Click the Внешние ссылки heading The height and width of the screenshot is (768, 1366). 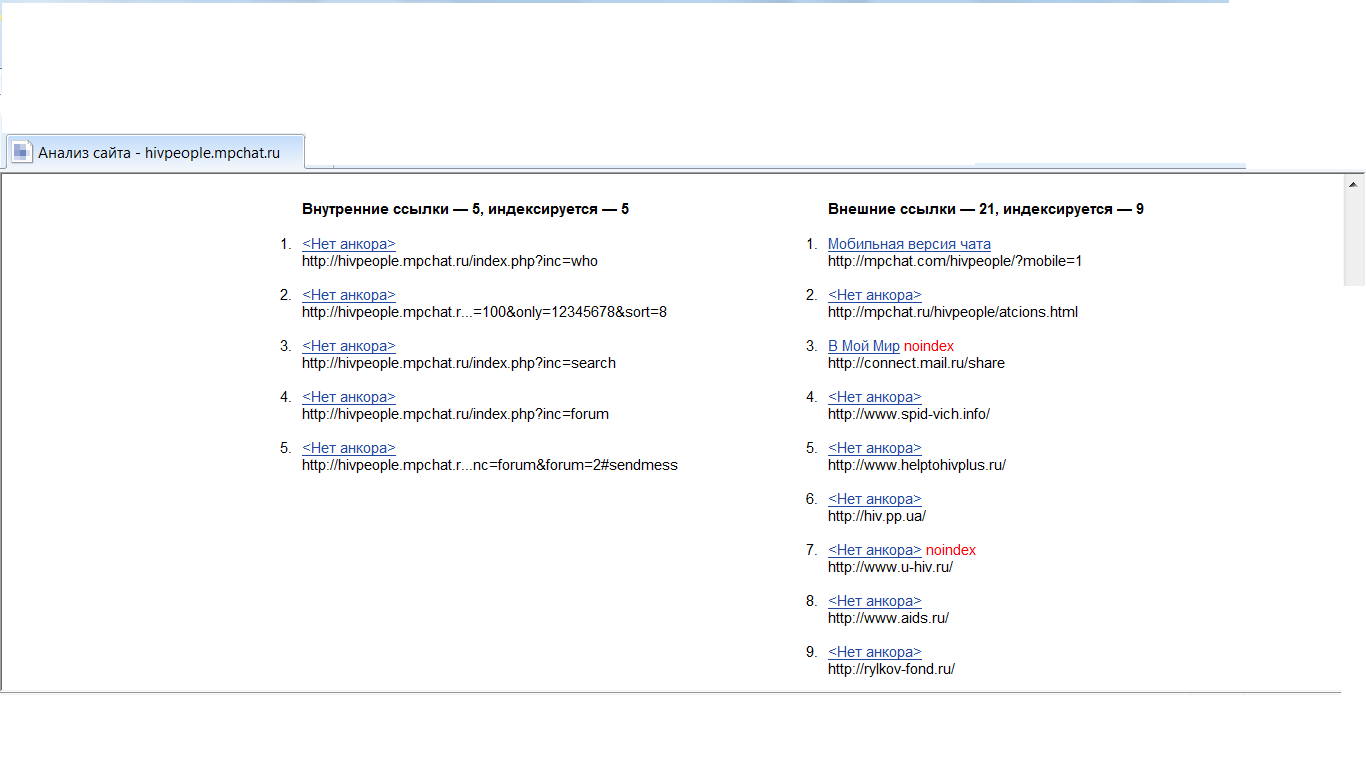pos(985,209)
